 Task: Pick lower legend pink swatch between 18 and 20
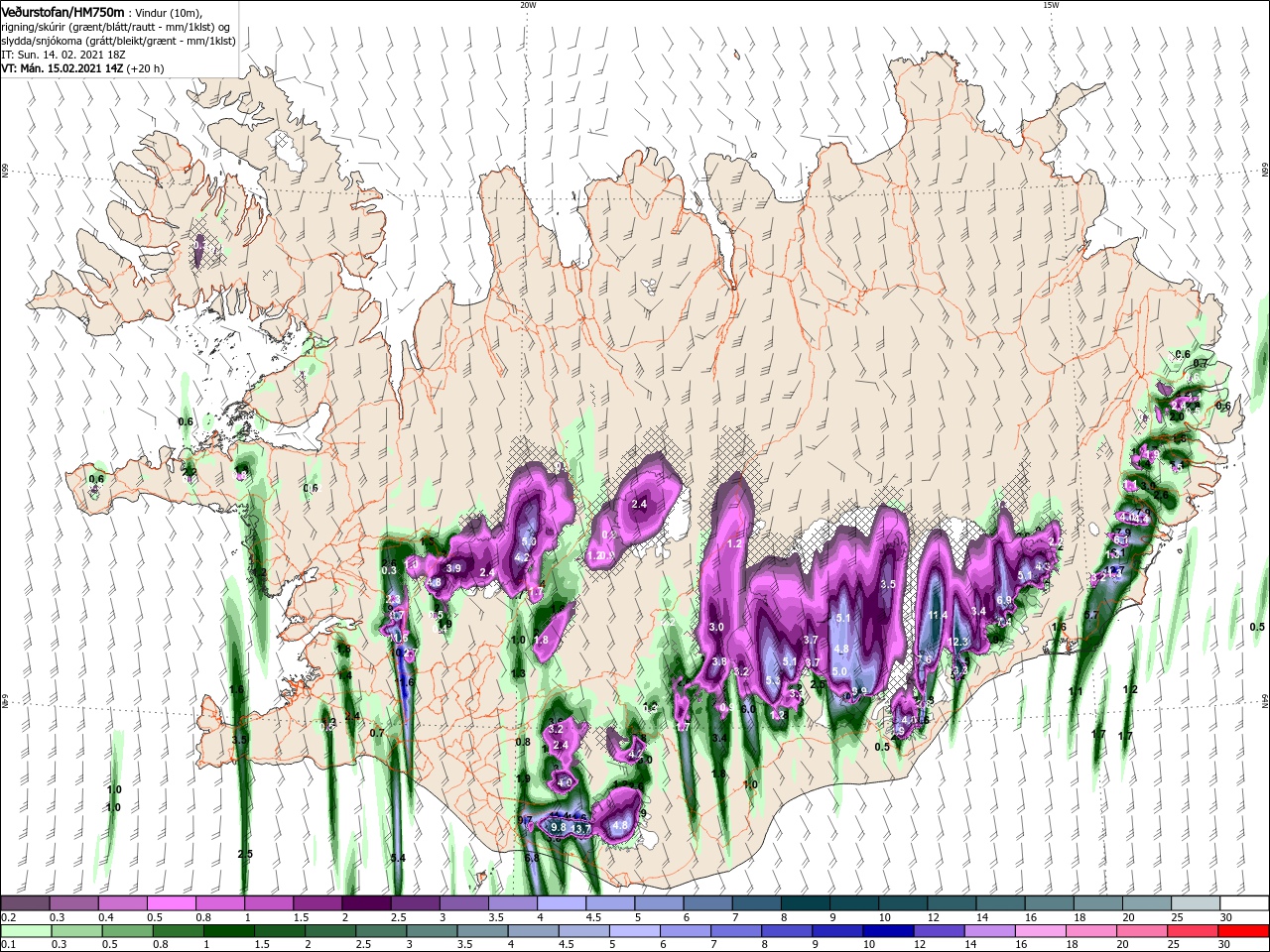click(x=1092, y=931)
